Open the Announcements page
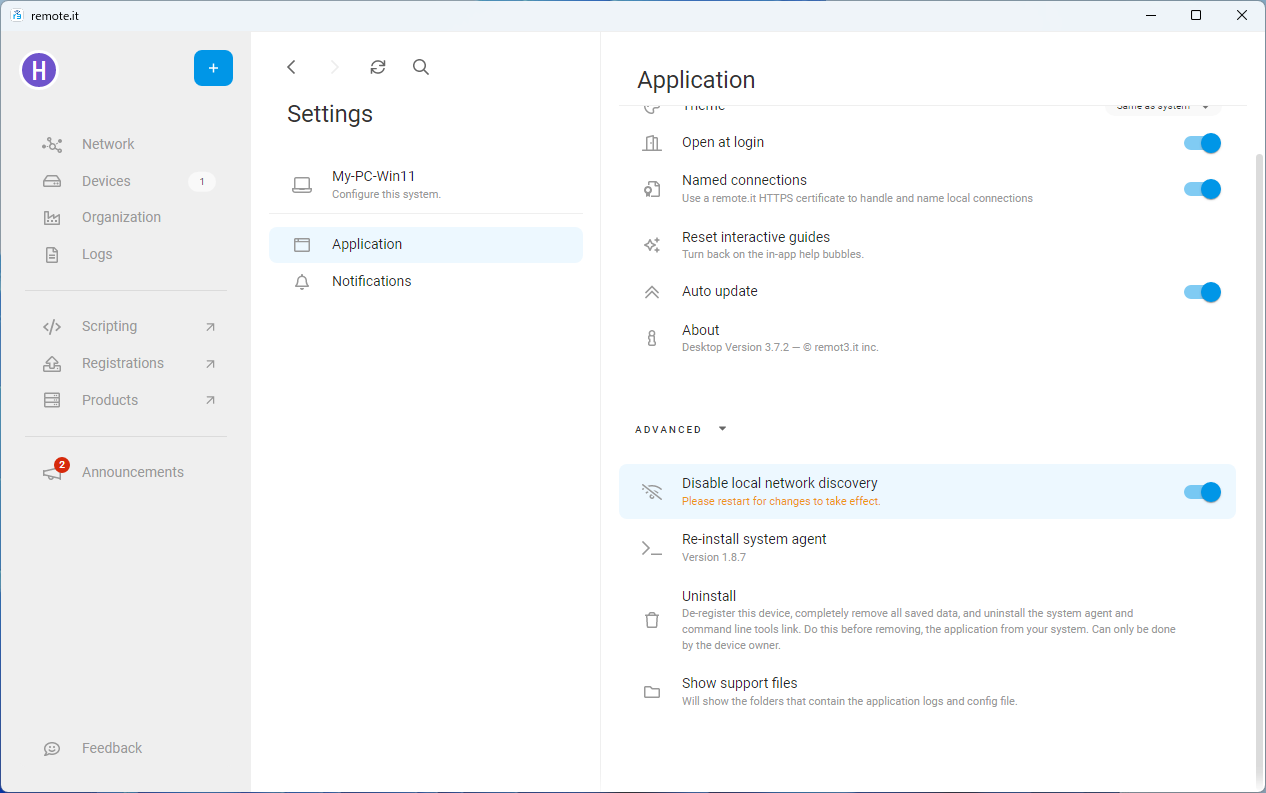Screen dimensions: 1266x793 [x=126, y=473]
